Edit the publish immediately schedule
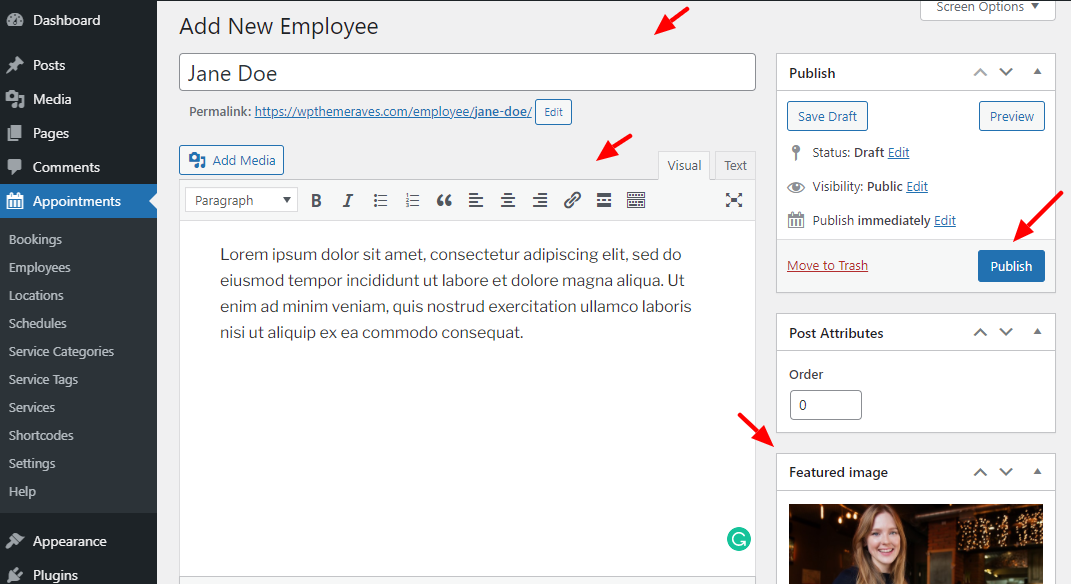The width and height of the screenshot is (1071, 584). tap(945, 221)
